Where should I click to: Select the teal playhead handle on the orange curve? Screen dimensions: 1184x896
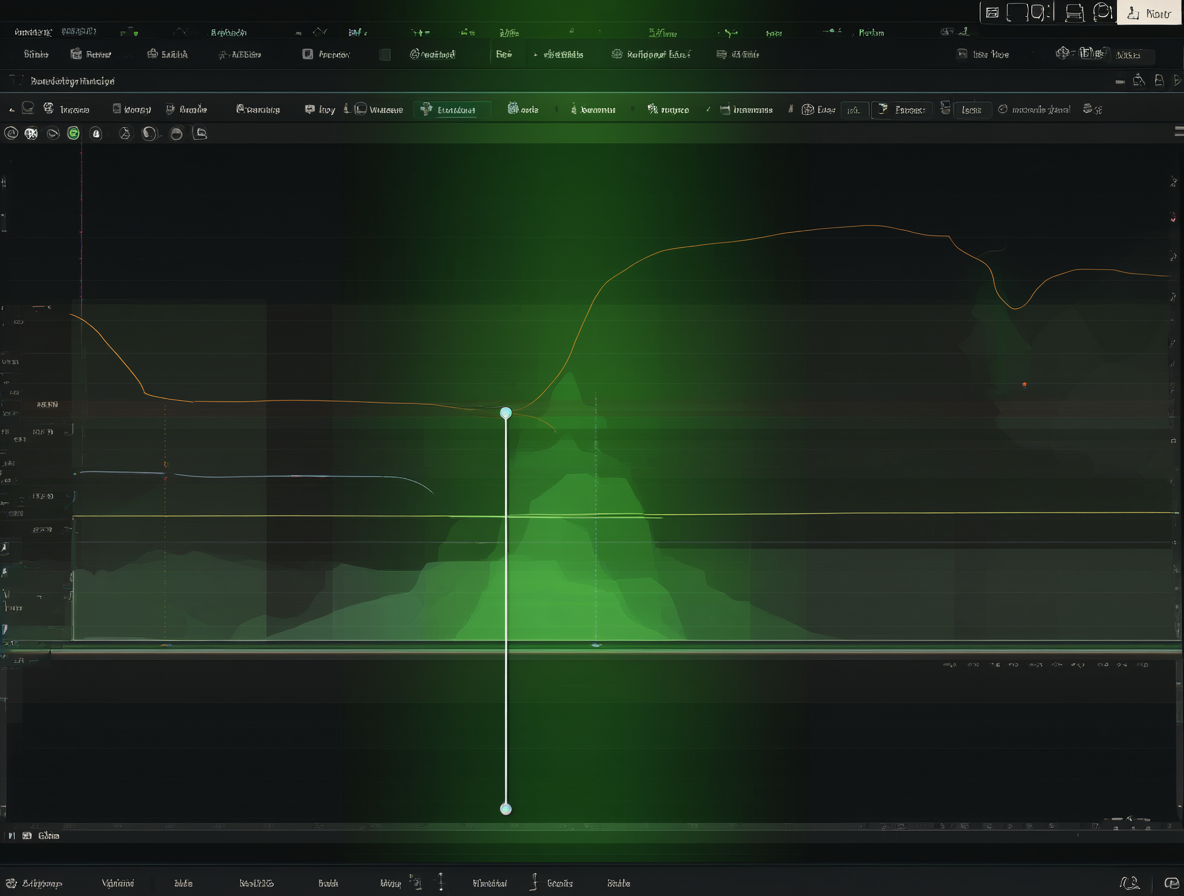tap(506, 413)
